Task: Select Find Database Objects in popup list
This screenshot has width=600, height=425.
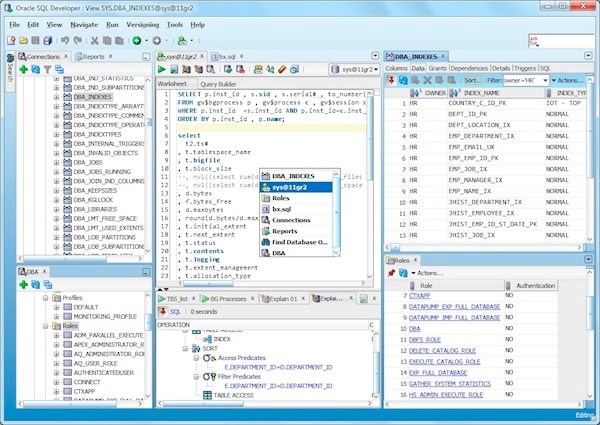Action: 300,242
